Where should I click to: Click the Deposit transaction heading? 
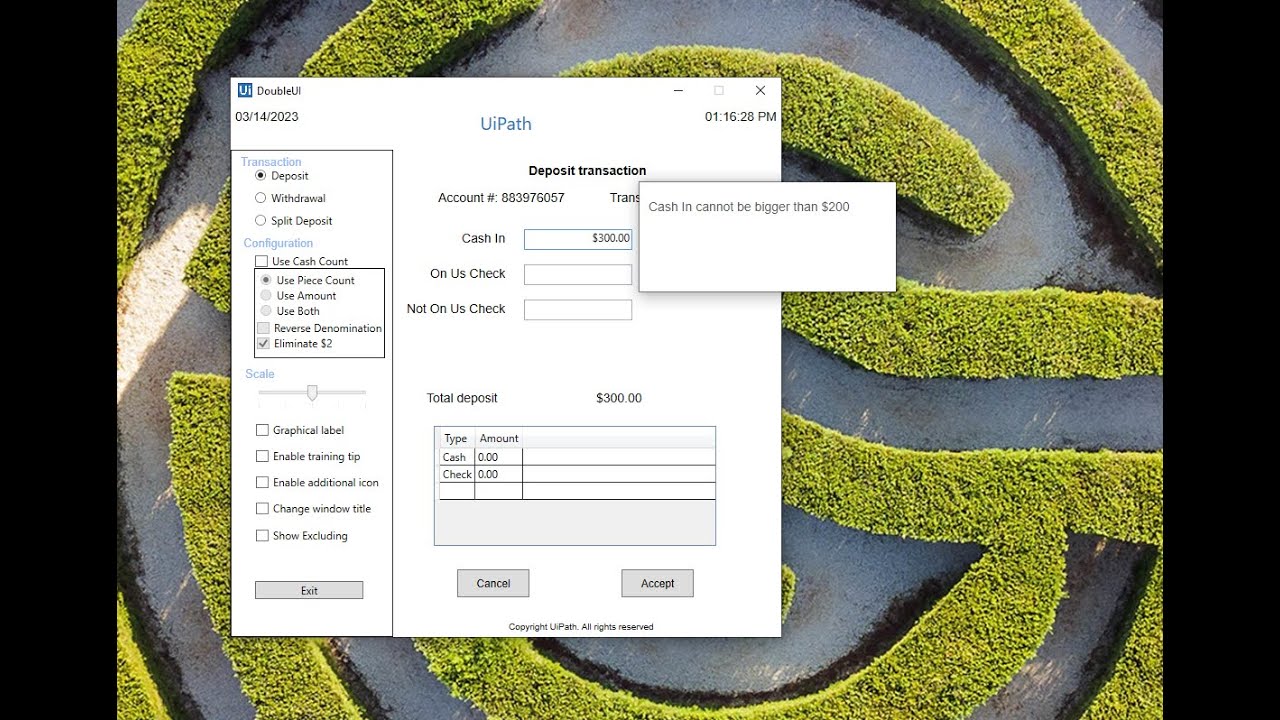point(587,171)
